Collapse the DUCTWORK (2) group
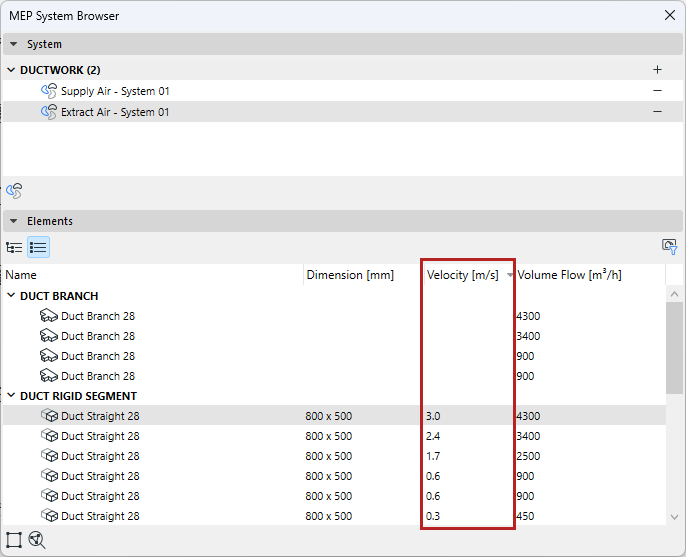 [x=11, y=70]
